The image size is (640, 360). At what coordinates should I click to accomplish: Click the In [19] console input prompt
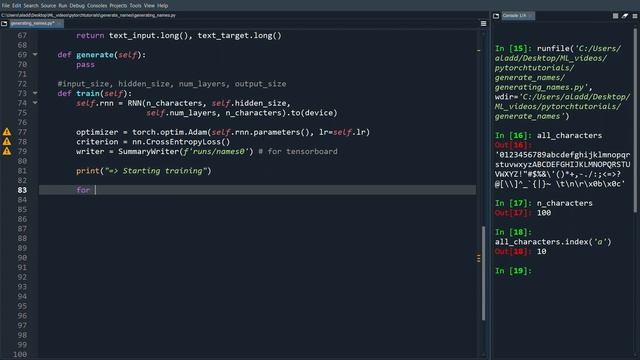pyautogui.click(x=513, y=271)
